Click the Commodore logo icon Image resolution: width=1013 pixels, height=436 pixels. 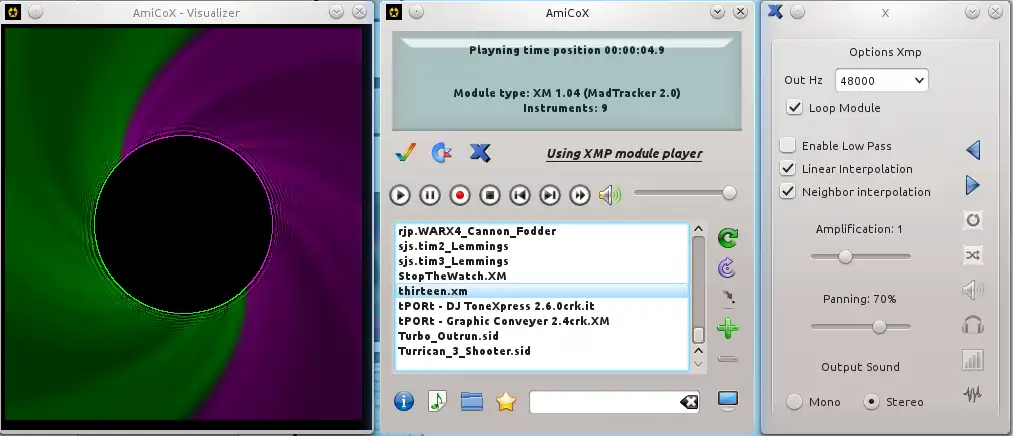pos(442,153)
